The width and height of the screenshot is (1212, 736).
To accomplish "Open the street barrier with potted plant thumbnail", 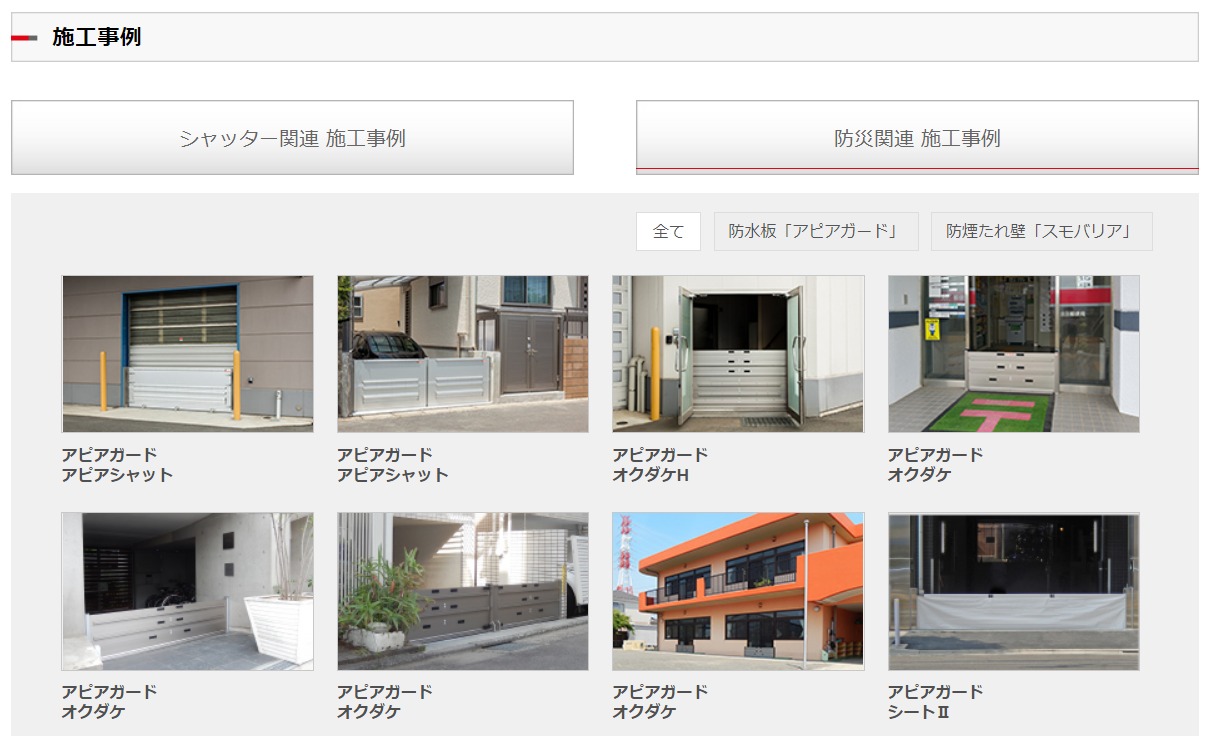I will [463, 591].
